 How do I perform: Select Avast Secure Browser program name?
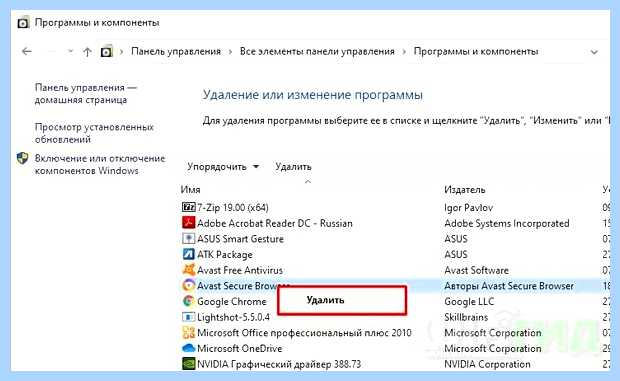(x=244, y=285)
